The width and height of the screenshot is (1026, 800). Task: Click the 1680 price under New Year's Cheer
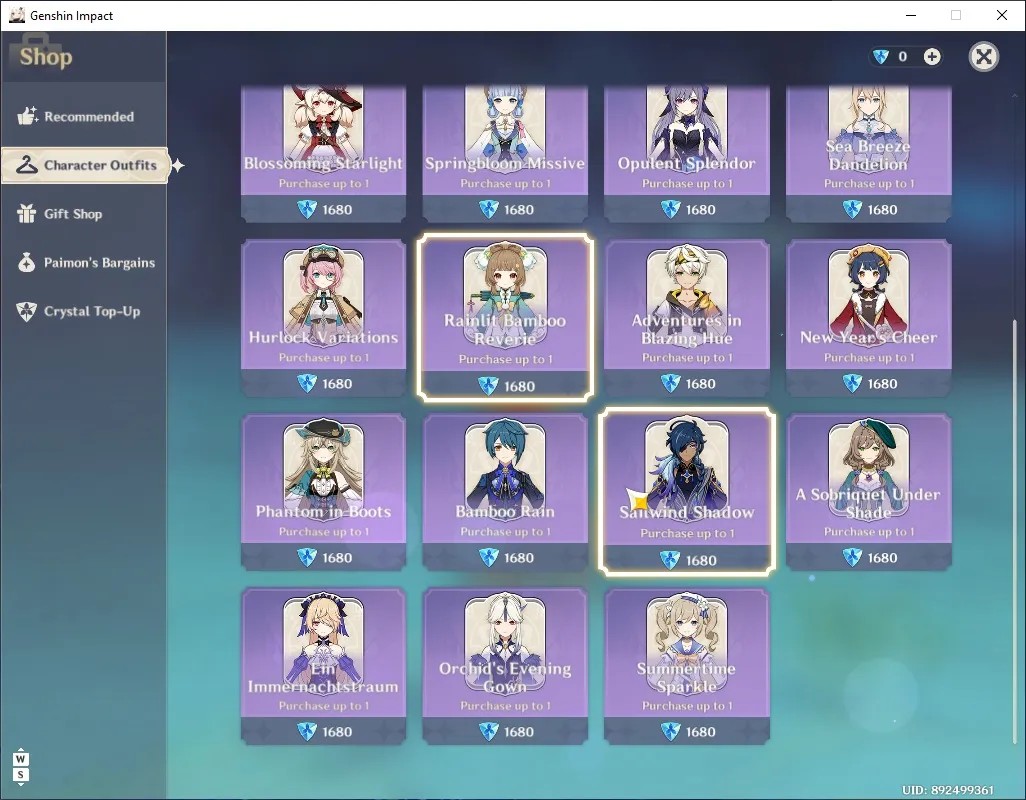[882, 383]
